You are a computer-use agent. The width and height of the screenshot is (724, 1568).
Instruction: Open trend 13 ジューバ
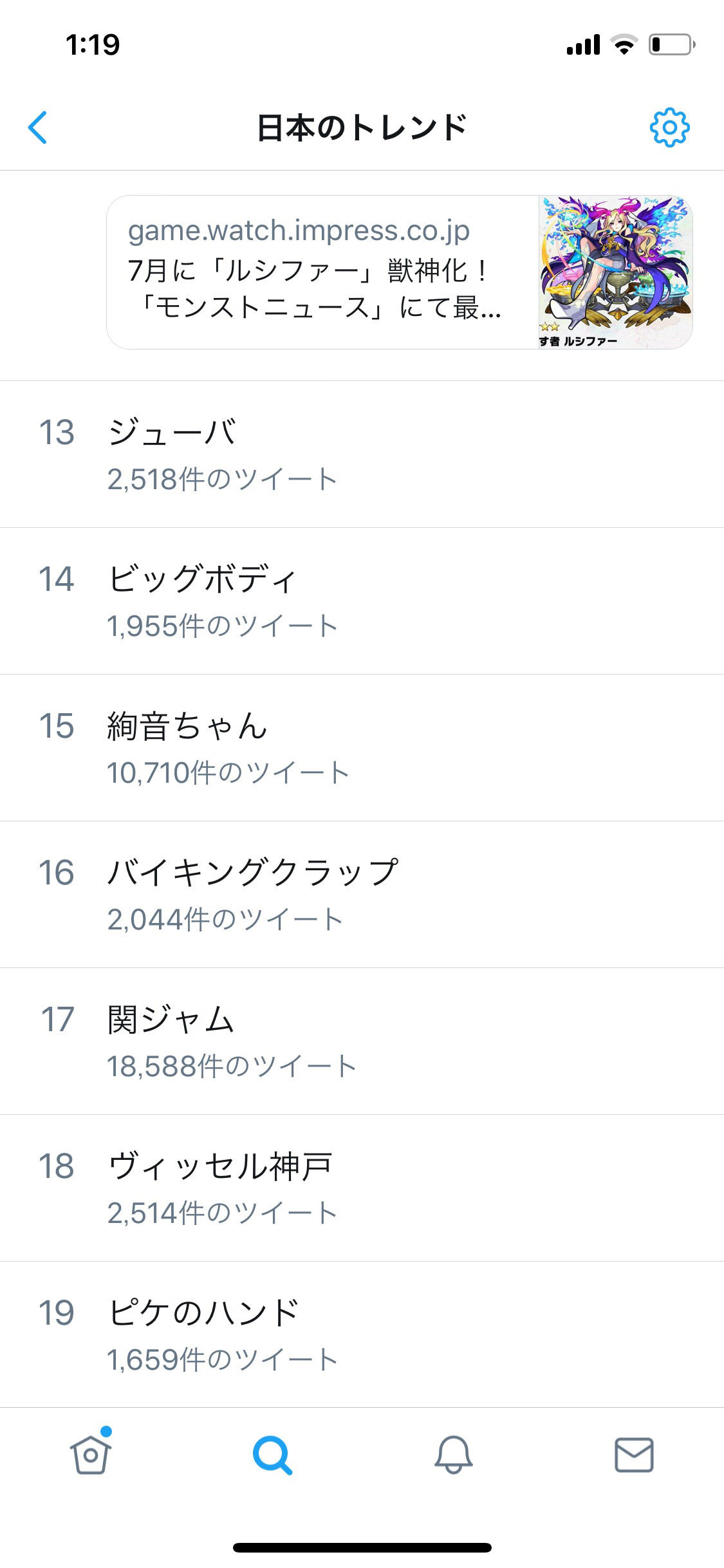tap(362, 454)
